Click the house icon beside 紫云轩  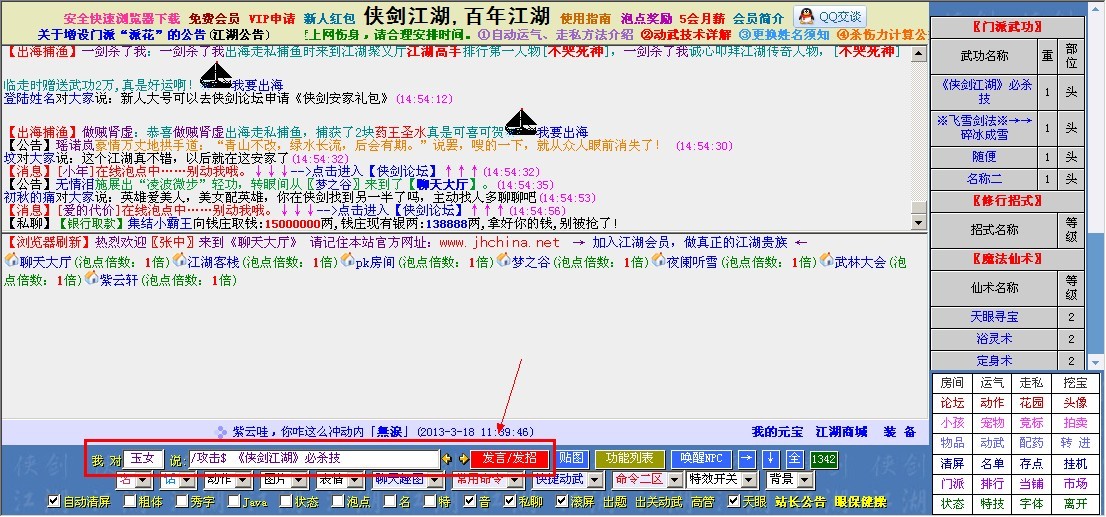(x=92, y=279)
